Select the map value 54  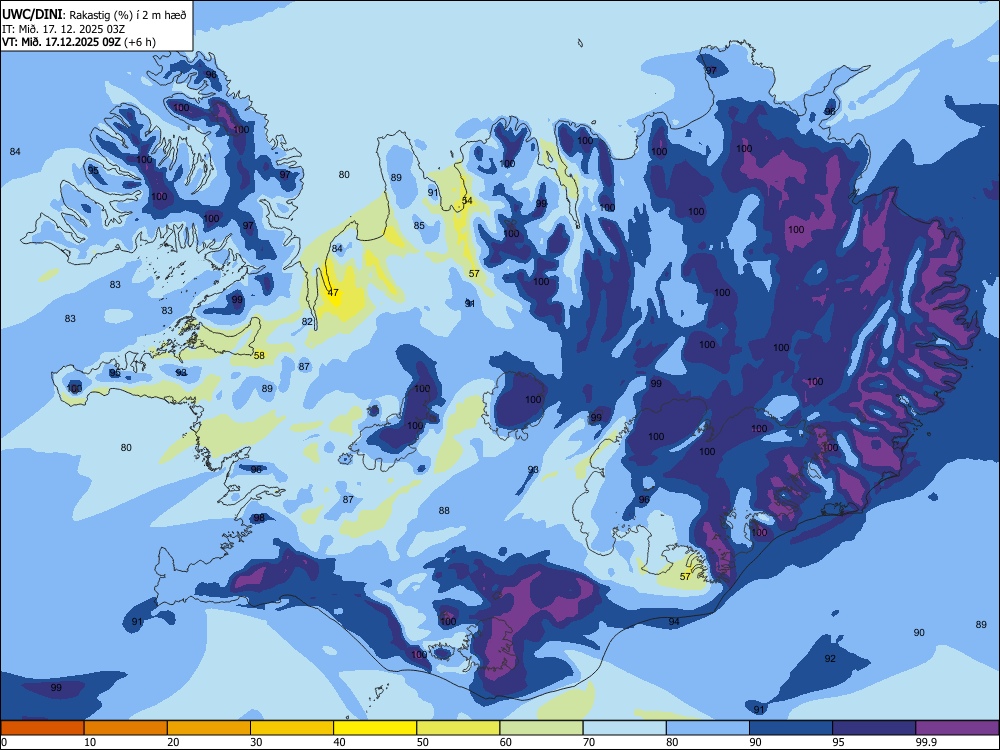(x=467, y=201)
